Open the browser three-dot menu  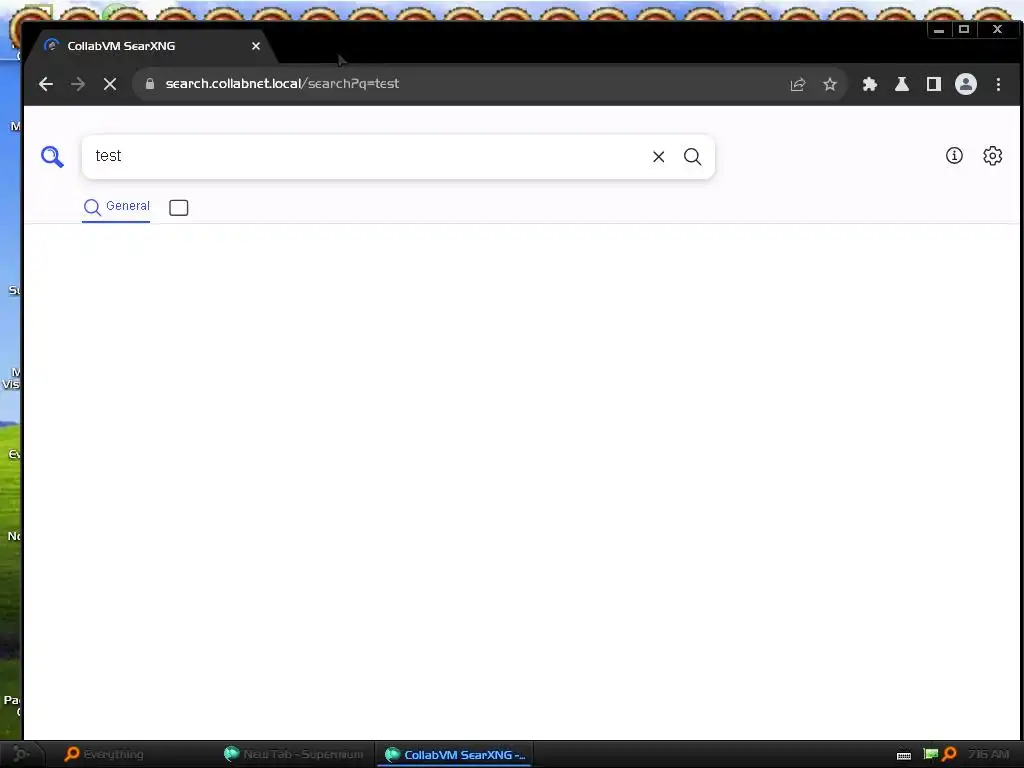tap(998, 84)
